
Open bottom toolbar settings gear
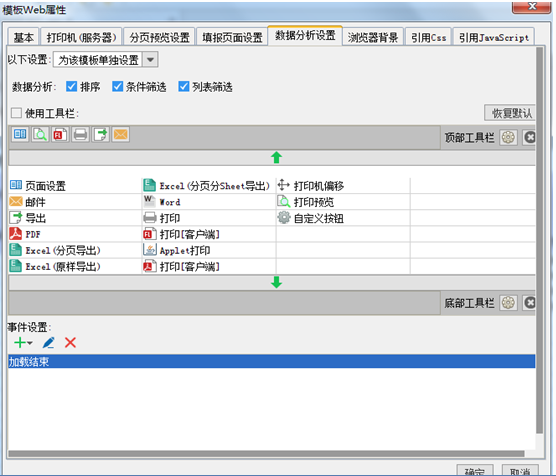click(x=508, y=303)
